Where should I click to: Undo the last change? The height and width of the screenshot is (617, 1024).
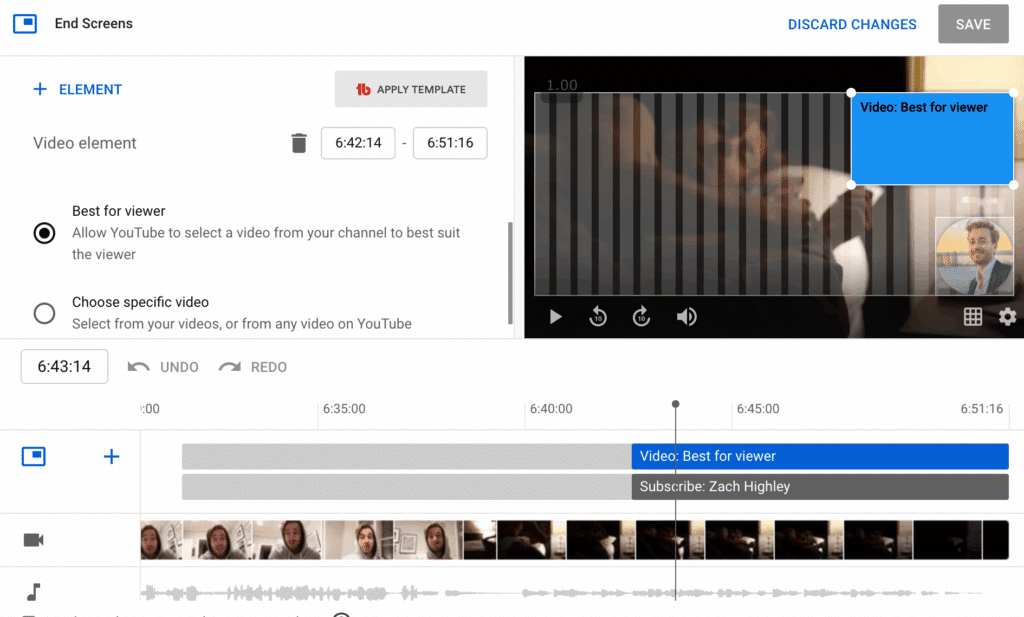click(x=163, y=367)
